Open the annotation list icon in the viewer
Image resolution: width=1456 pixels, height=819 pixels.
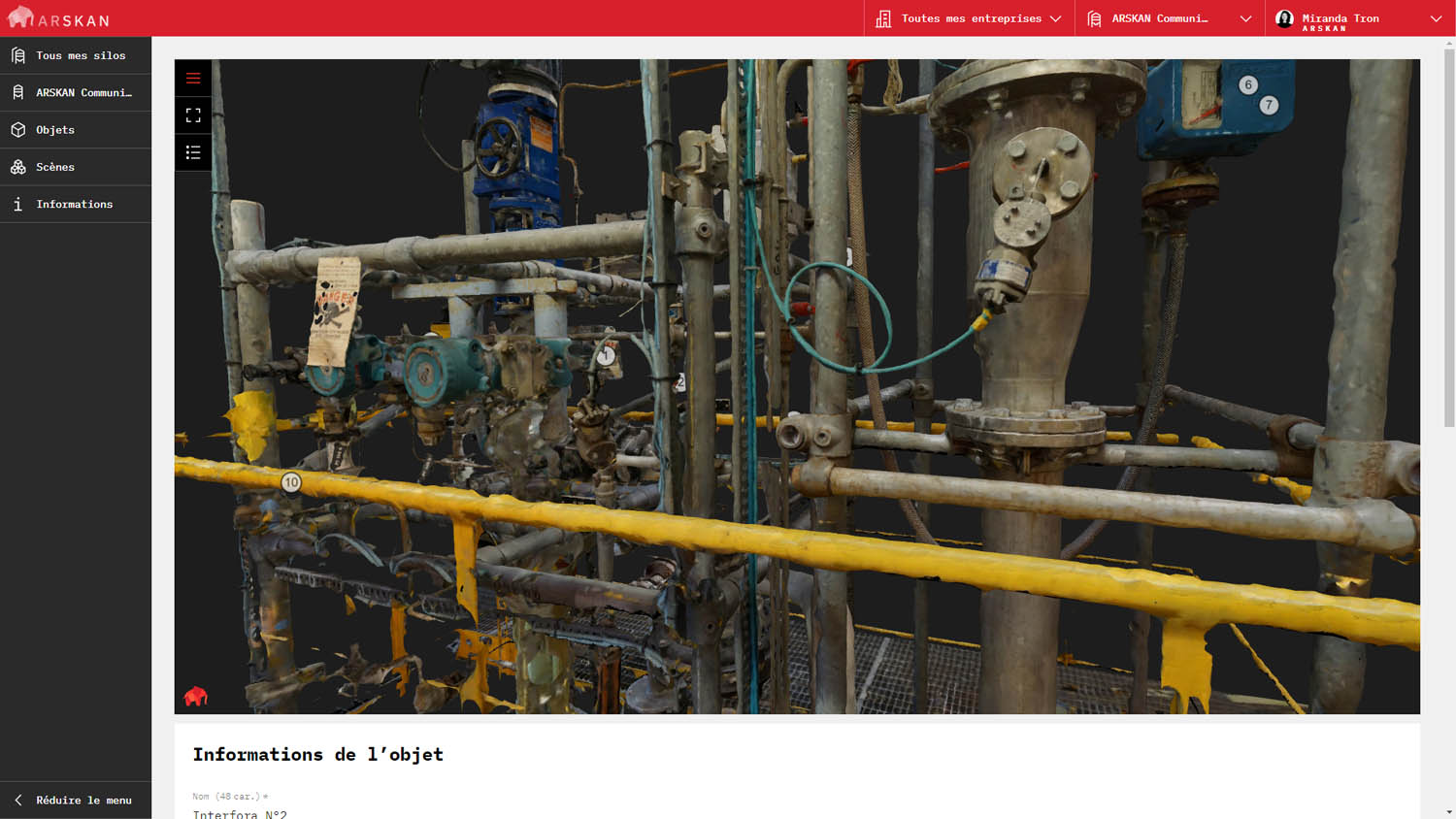(x=193, y=151)
